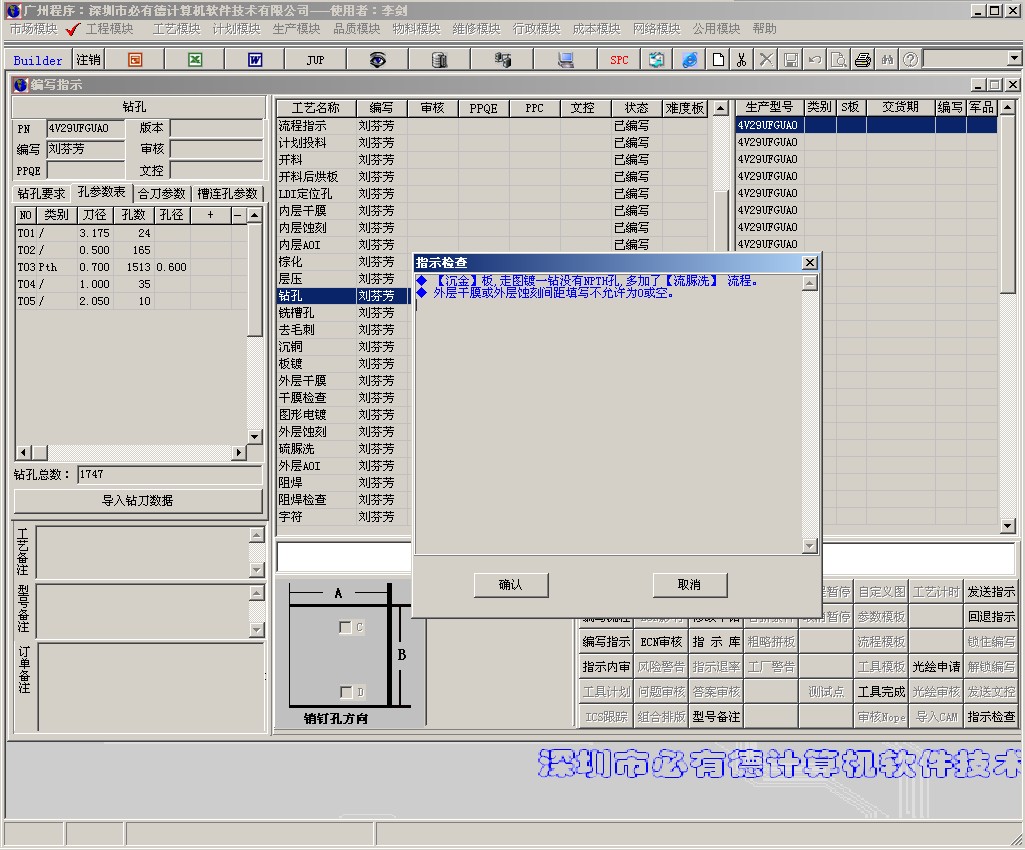
Task: Click the 工艺备注 field down arrow
Action: click(256, 570)
